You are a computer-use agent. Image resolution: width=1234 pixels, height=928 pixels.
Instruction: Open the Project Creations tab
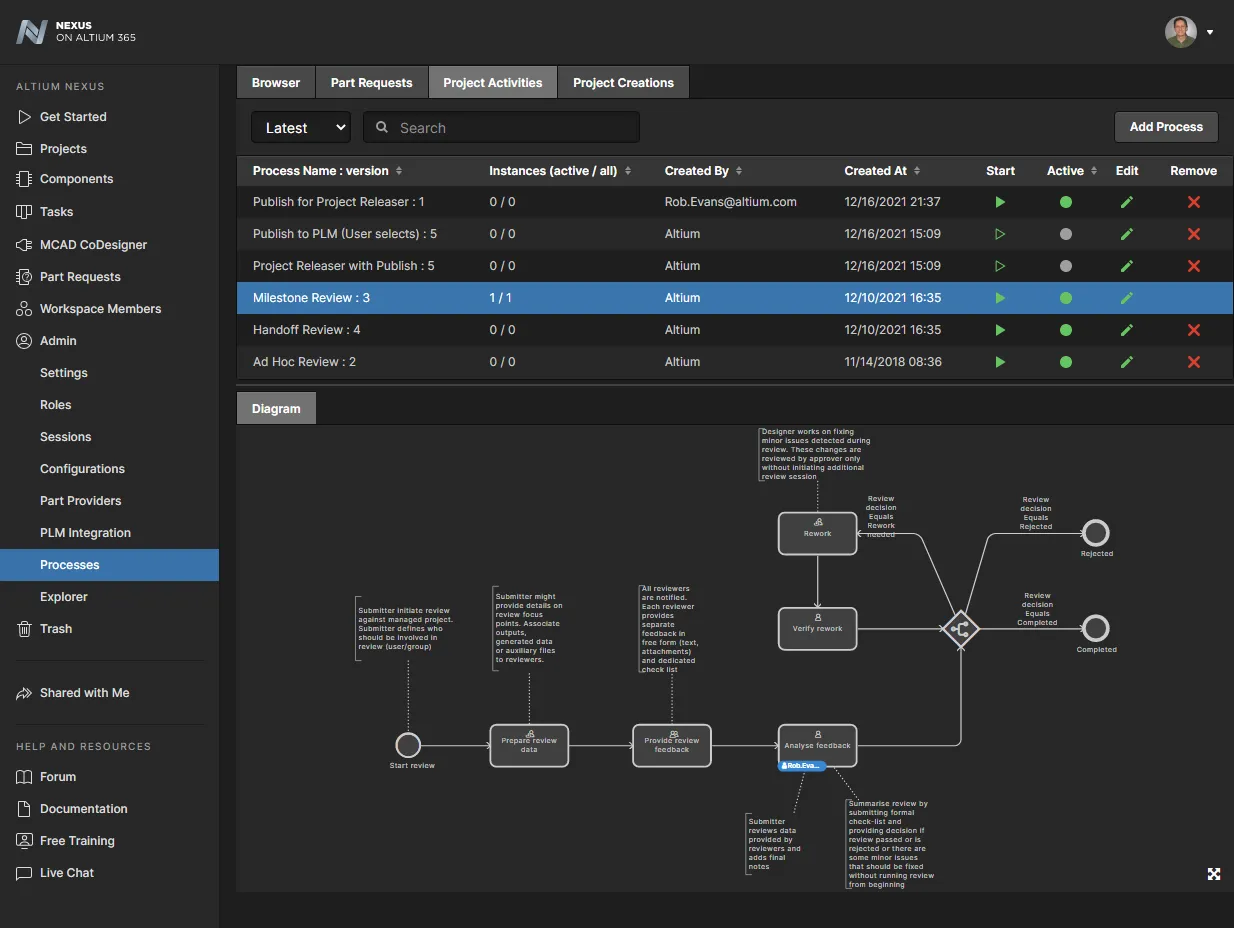tap(622, 82)
